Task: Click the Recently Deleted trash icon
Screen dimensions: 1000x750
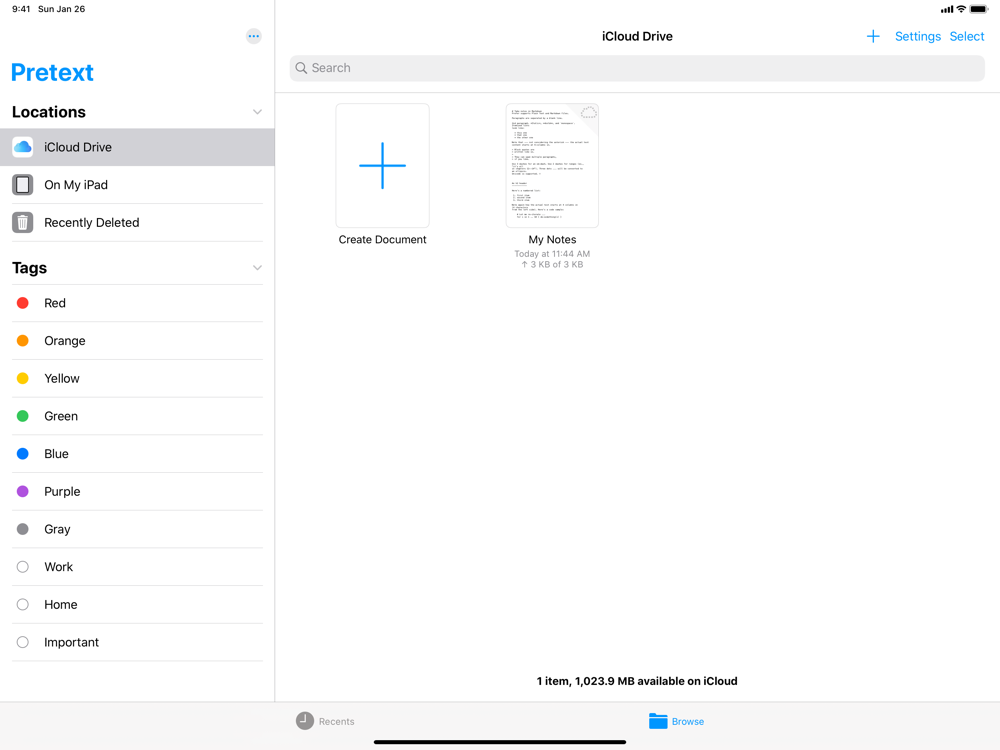Action: [x=23, y=223]
